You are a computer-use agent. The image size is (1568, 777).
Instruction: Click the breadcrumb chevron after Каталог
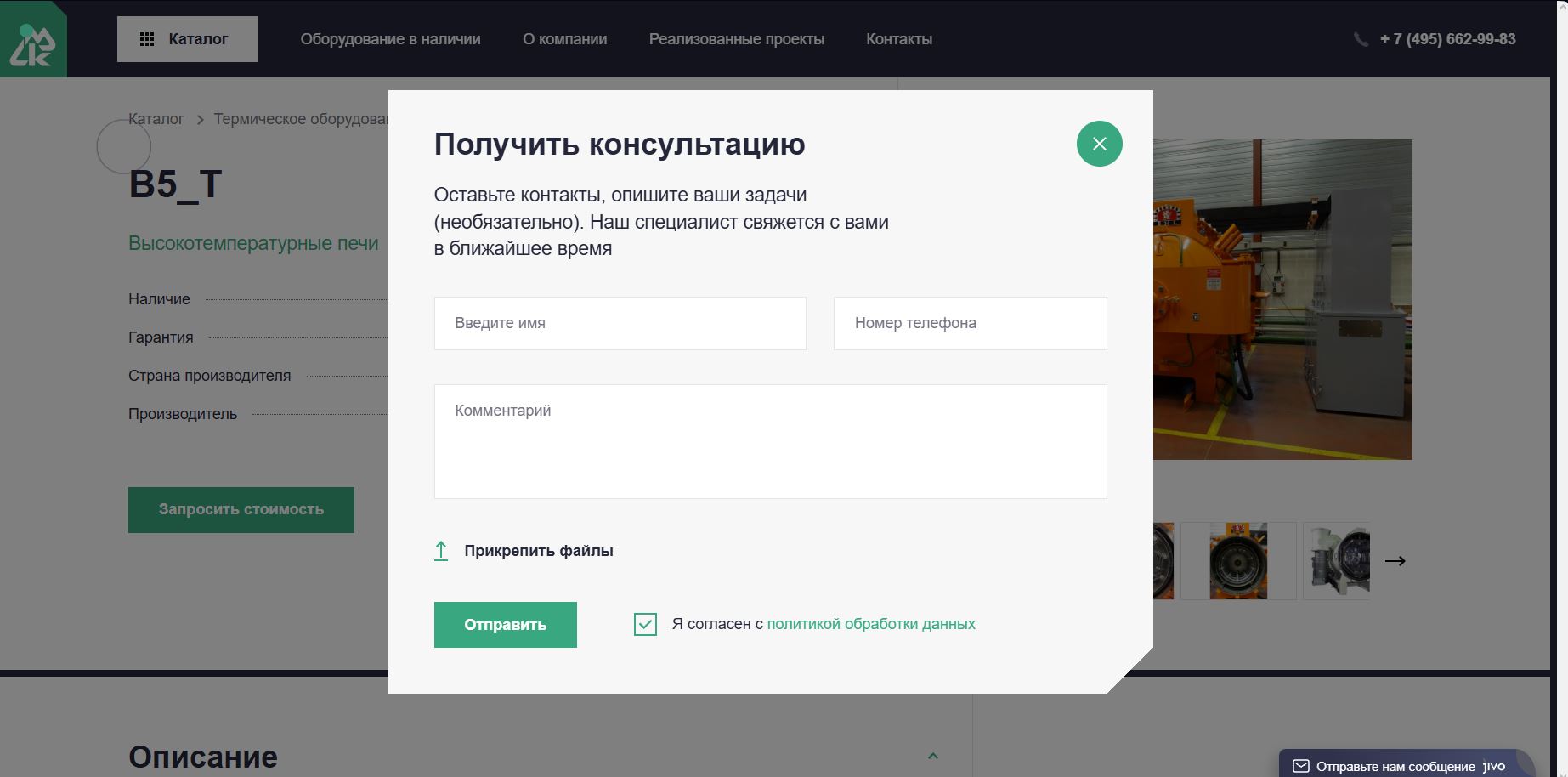point(201,120)
